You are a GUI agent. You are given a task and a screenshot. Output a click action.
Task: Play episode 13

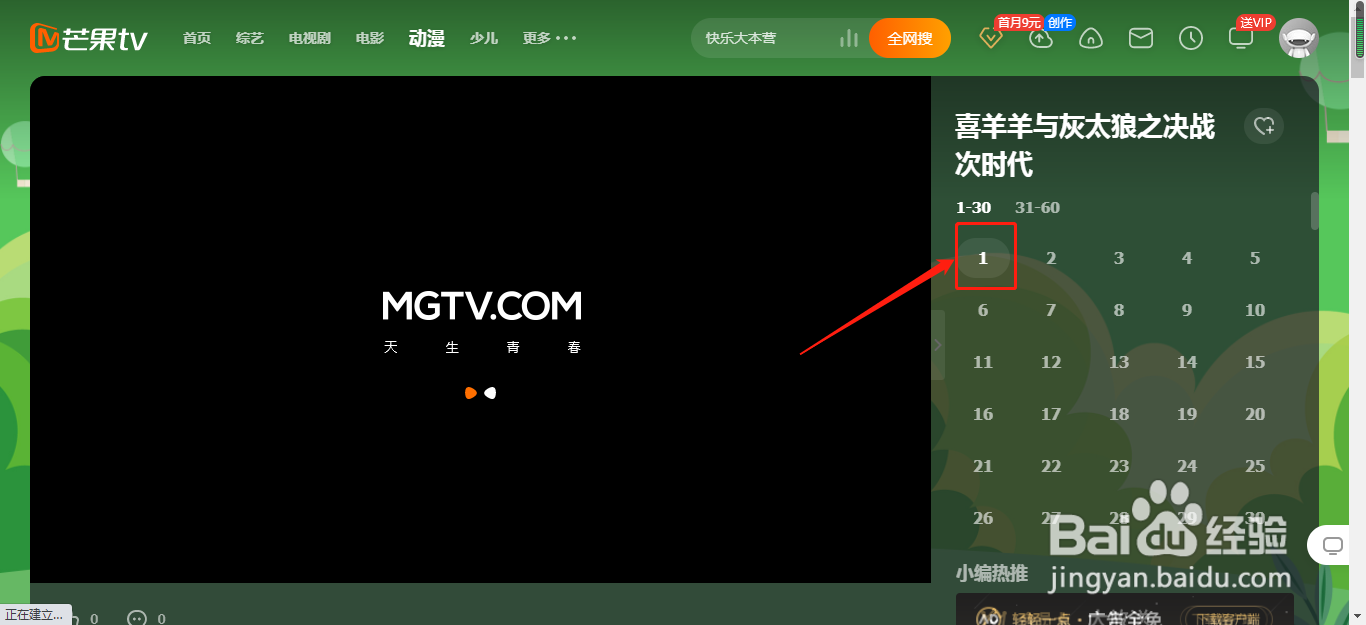point(1119,362)
